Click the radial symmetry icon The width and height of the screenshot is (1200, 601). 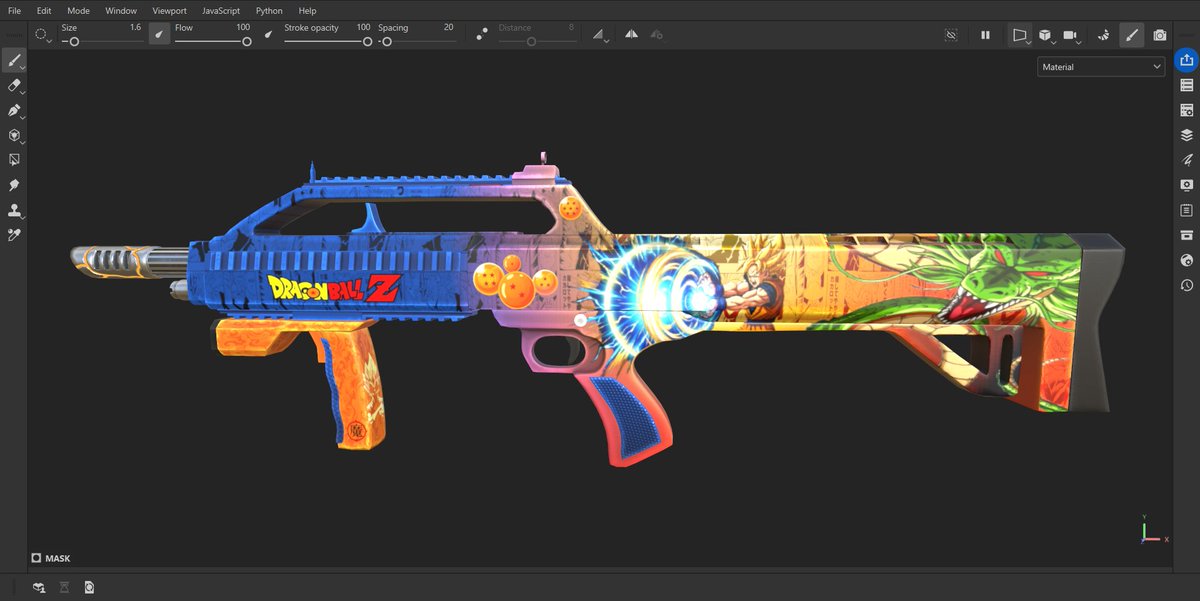656,34
